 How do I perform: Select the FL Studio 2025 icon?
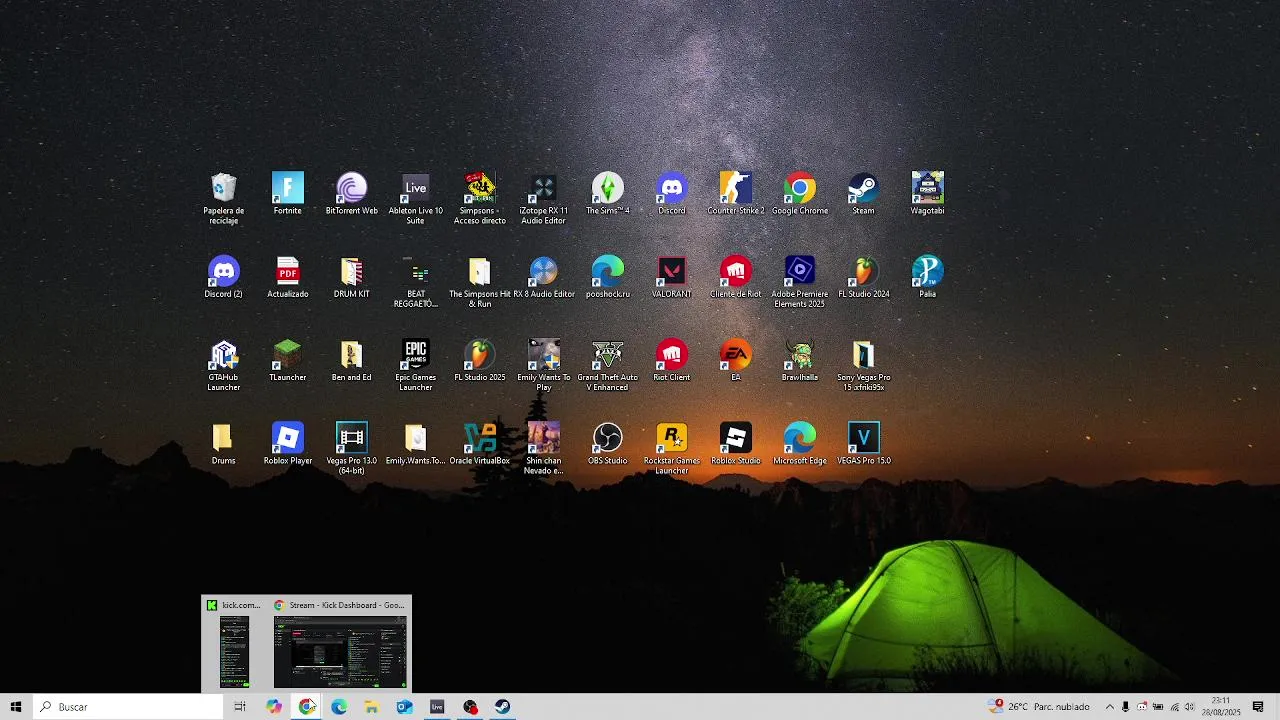[x=480, y=360]
